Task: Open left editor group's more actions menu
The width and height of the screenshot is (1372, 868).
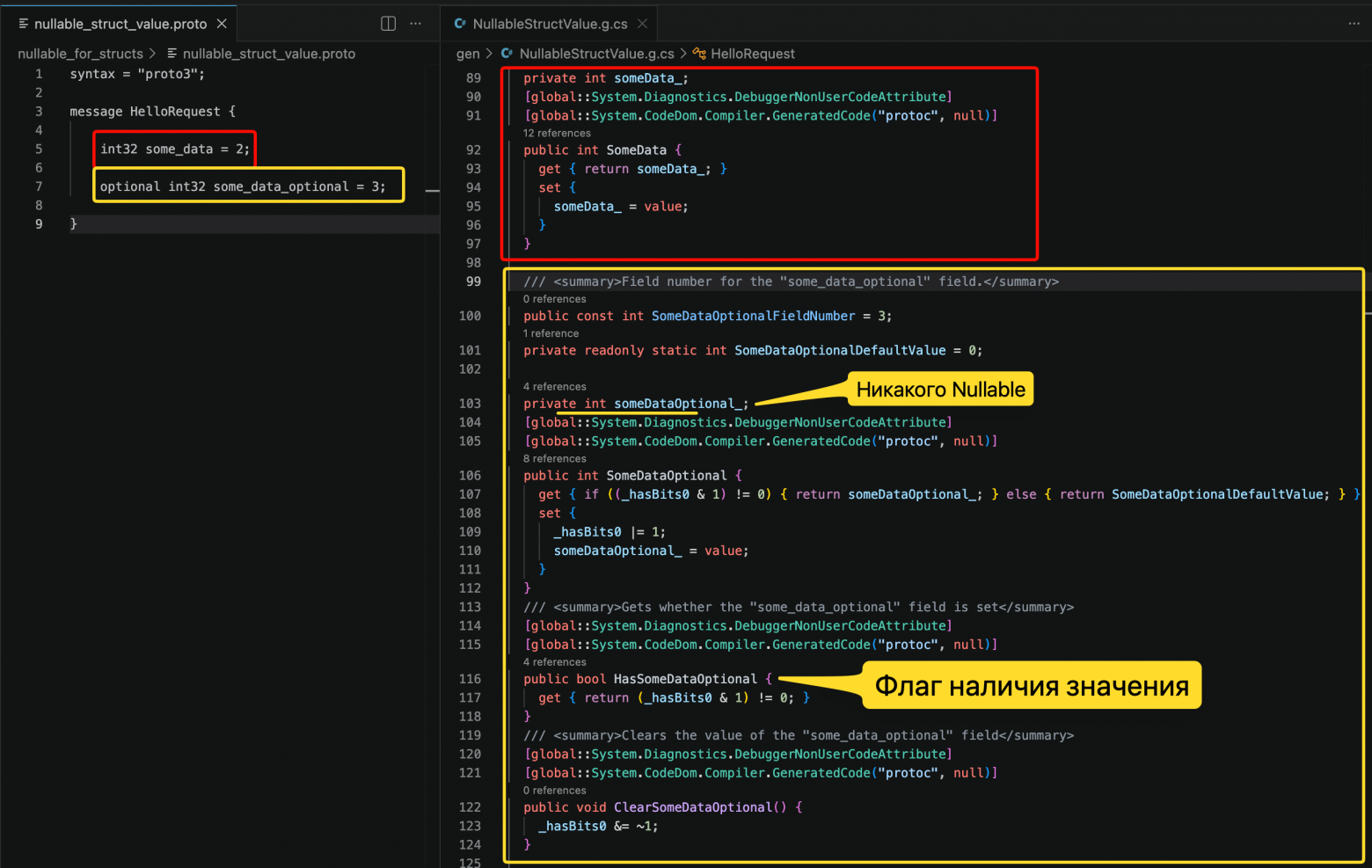Action: 416,24
